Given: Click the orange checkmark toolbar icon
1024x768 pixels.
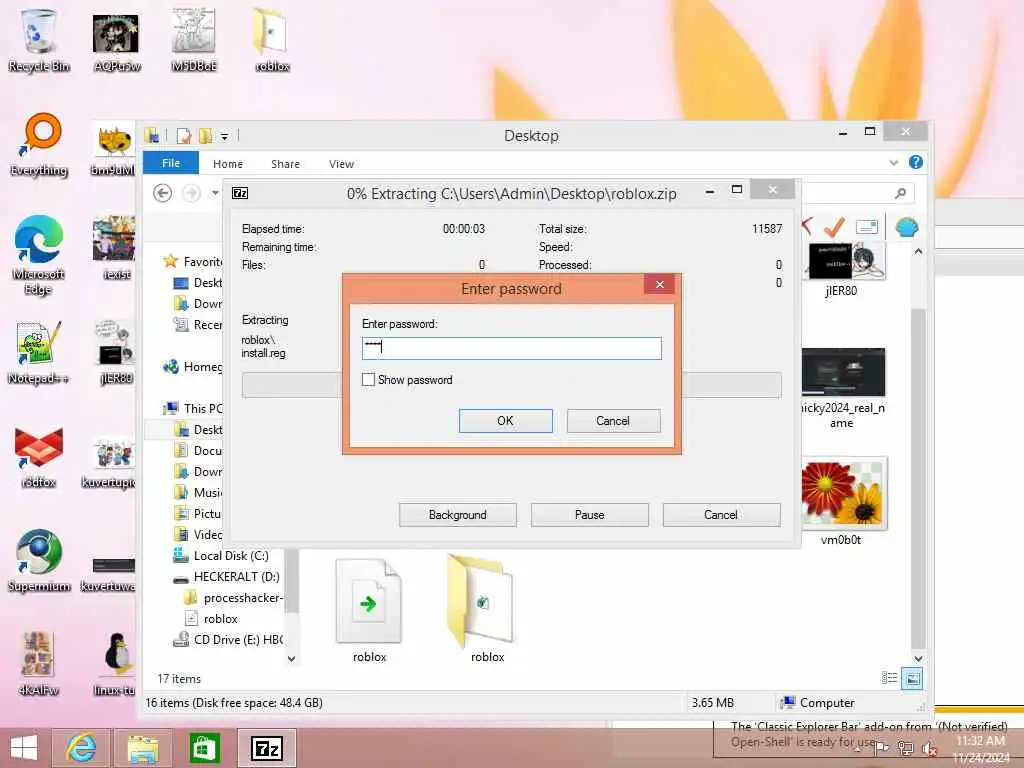Looking at the screenshot, I should click(x=834, y=227).
